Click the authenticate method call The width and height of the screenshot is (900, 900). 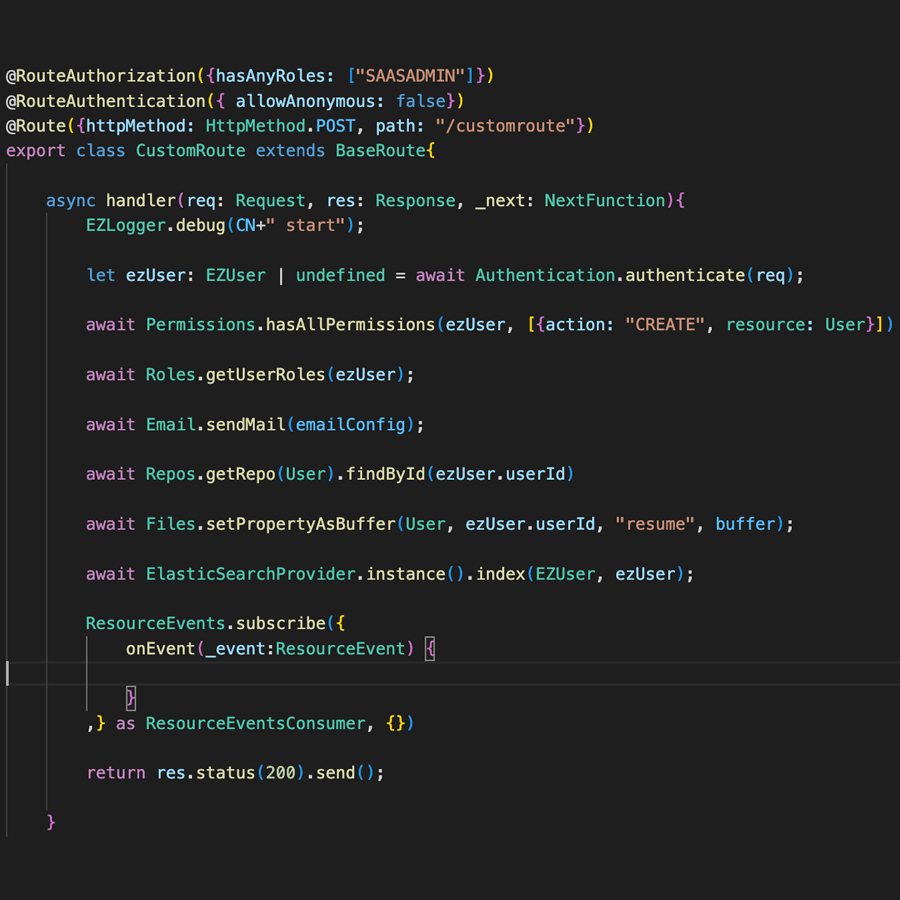point(685,275)
